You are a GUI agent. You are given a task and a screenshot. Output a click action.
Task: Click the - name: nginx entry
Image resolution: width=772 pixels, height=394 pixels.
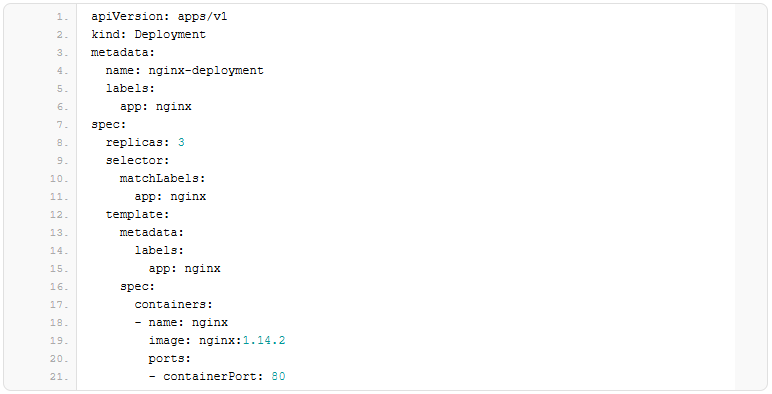181,323
